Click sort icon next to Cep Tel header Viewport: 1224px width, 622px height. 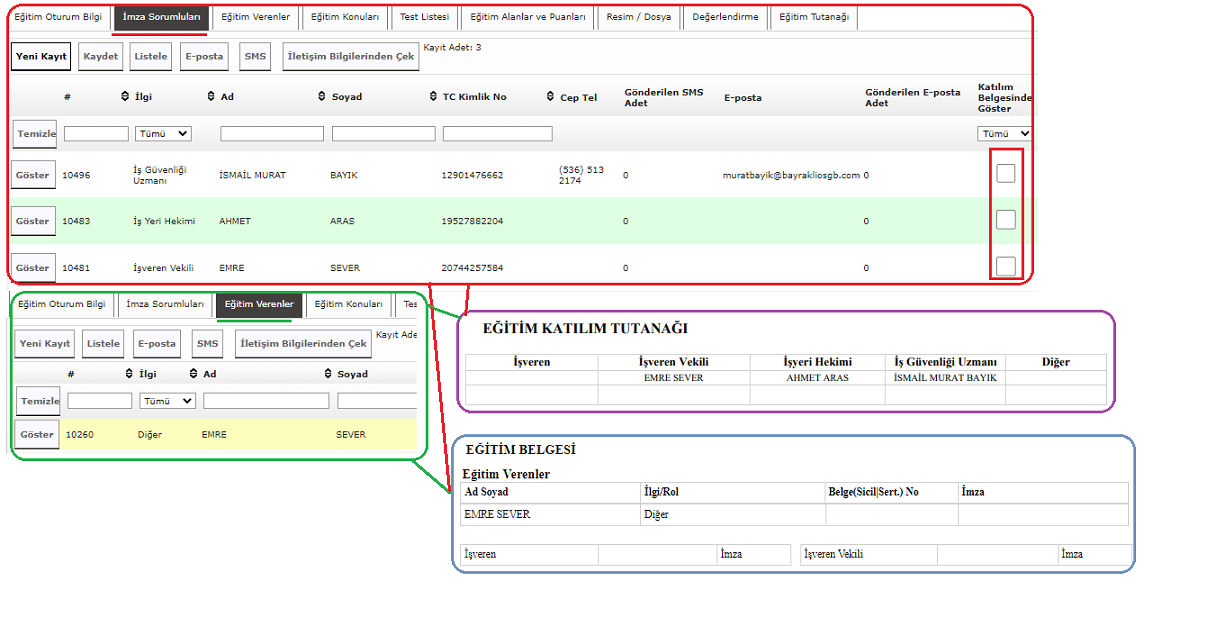[551, 97]
